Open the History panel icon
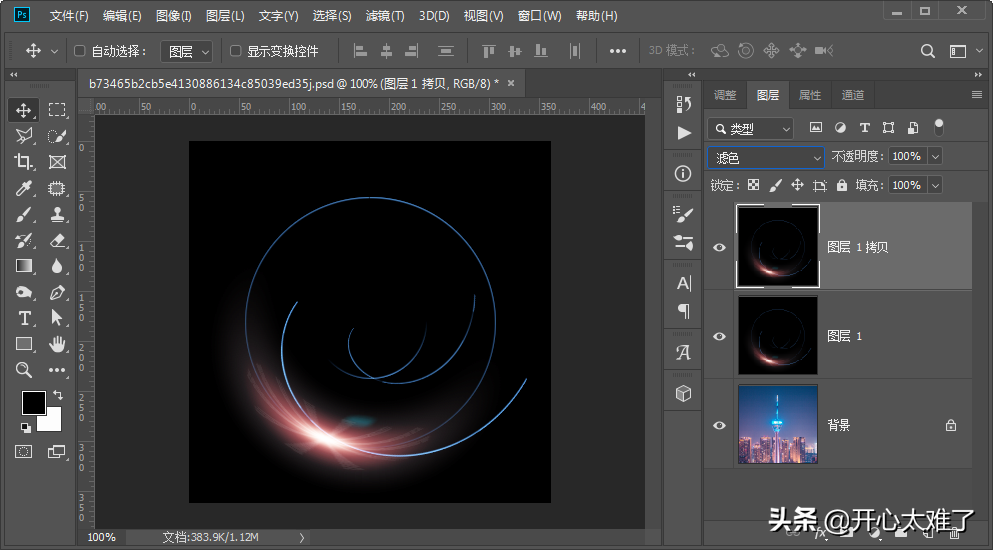Image resolution: width=993 pixels, height=550 pixels. (x=683, y=104)
